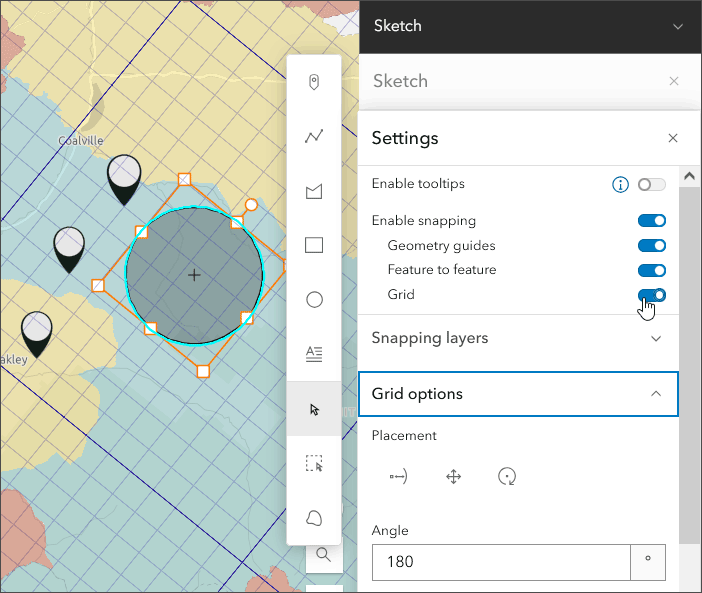Turn off Enable snapping switch
Screen dimensions: 702x593
pos(651,221)
